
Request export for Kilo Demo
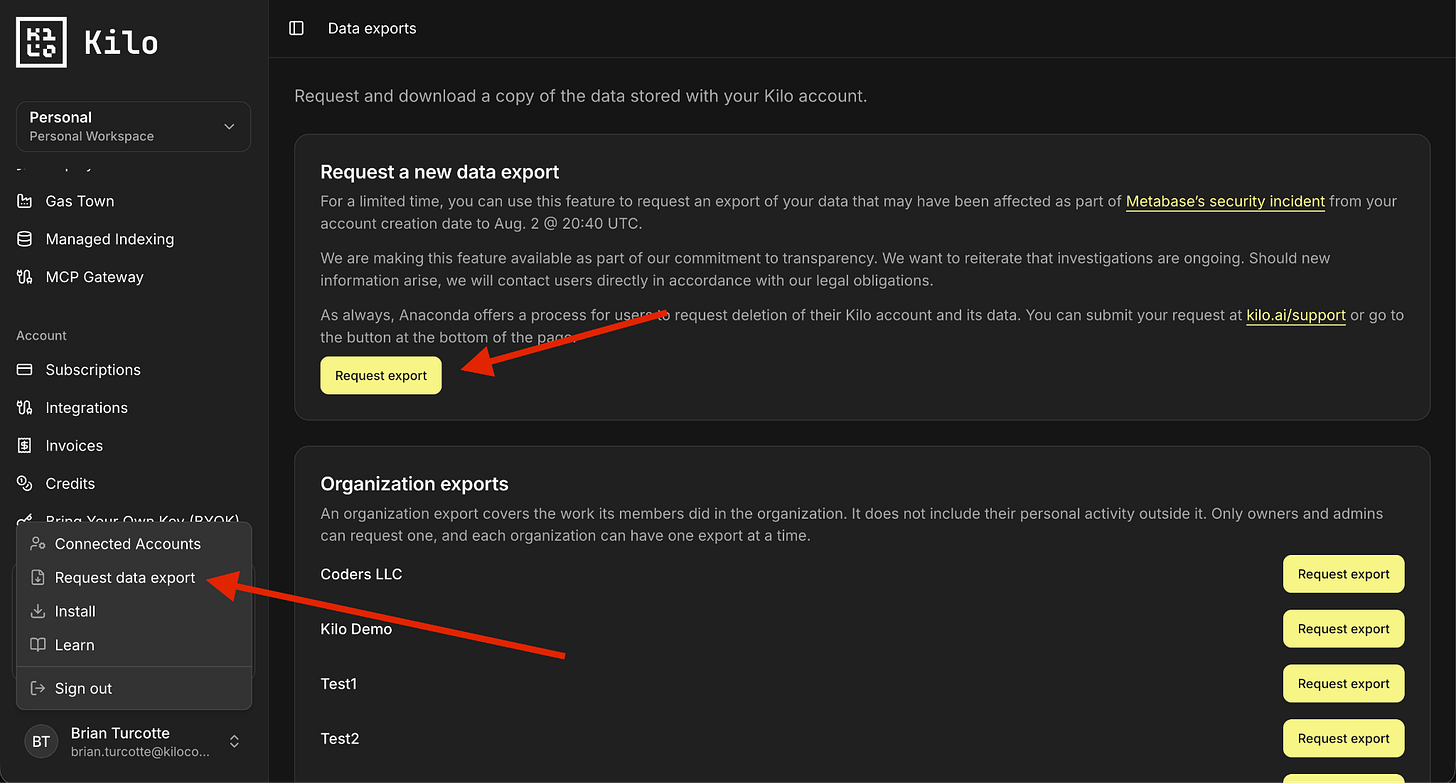1343,629
